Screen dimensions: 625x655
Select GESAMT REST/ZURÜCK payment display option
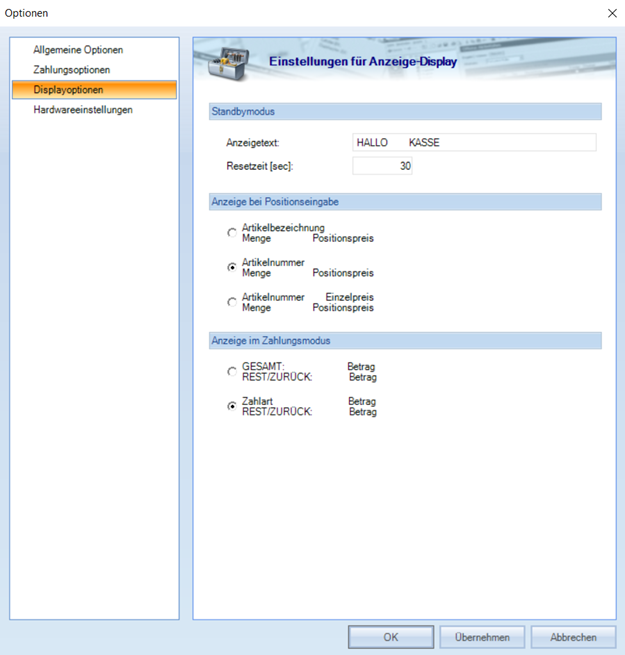click(232, 371)
